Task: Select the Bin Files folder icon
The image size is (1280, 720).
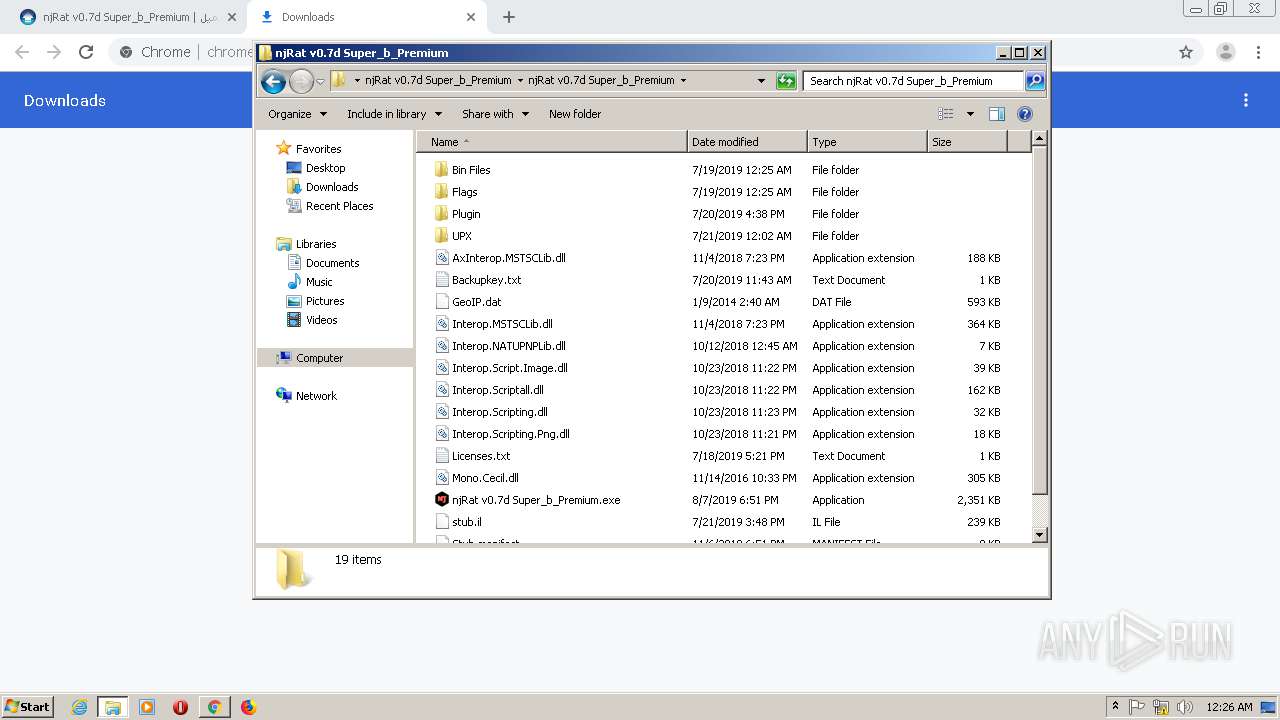Action: (x=442, y=170)
